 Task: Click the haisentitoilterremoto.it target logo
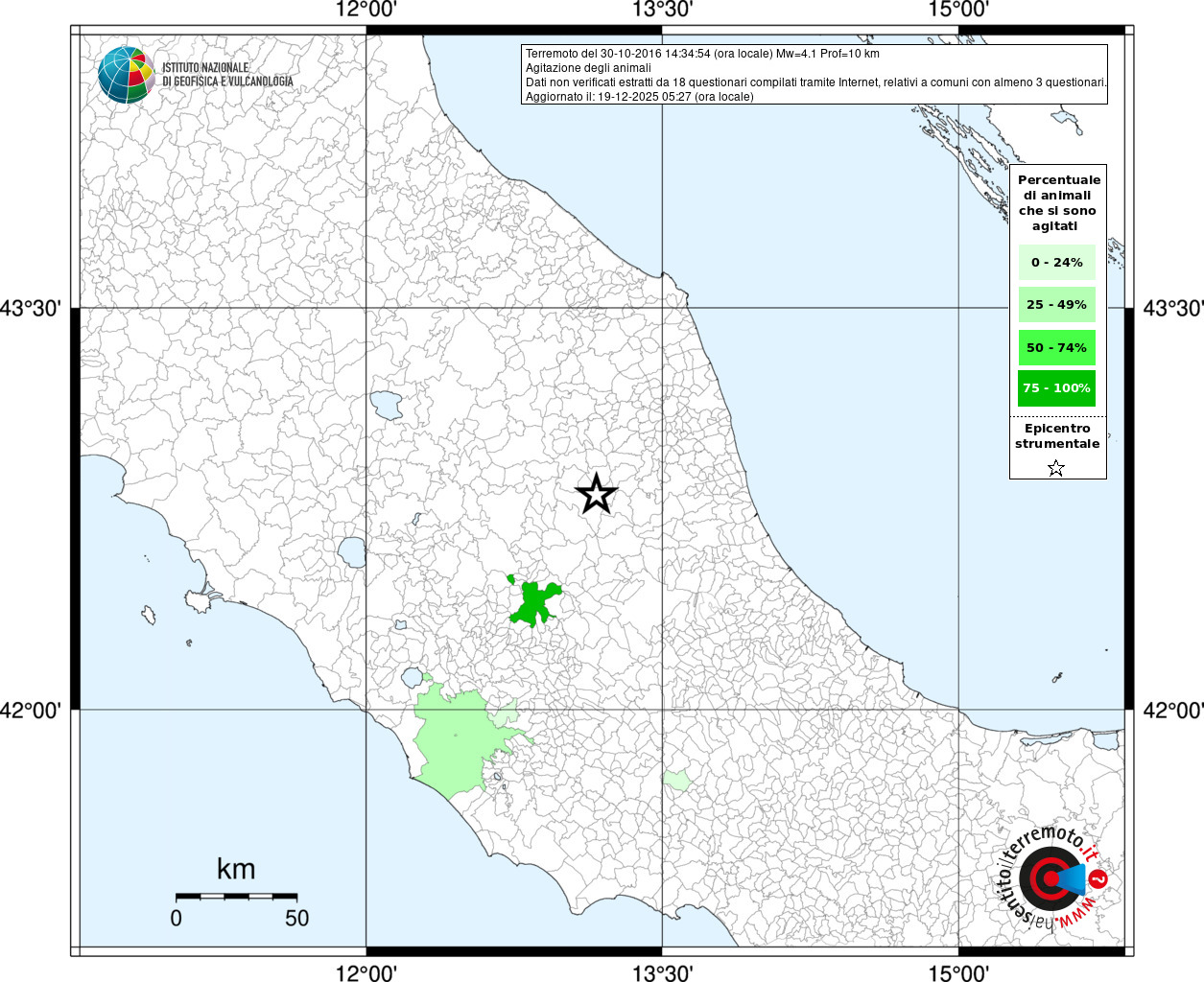coord(1051,878)
